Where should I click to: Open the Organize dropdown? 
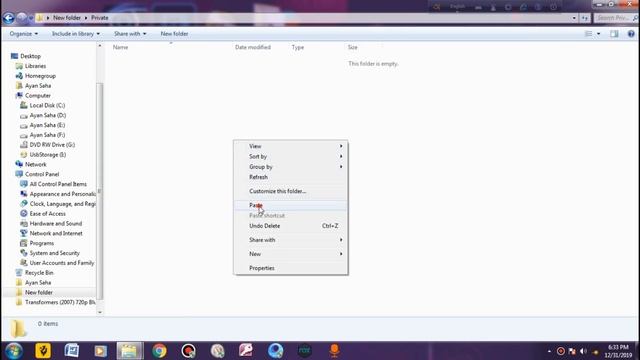pos(24,34)
